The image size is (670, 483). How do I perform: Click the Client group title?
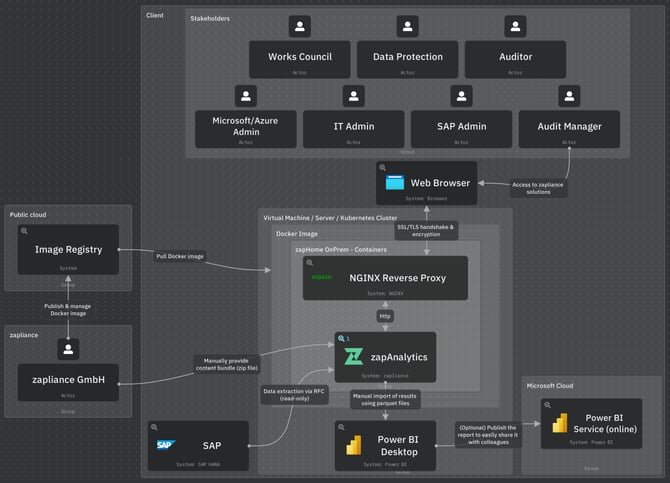(155, 15)
